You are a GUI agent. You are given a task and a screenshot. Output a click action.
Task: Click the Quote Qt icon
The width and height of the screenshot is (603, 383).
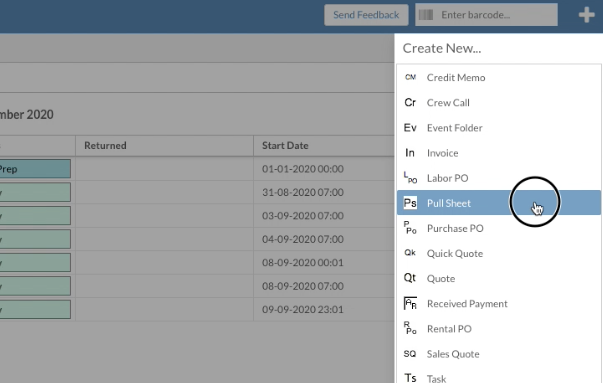[410, 278]
